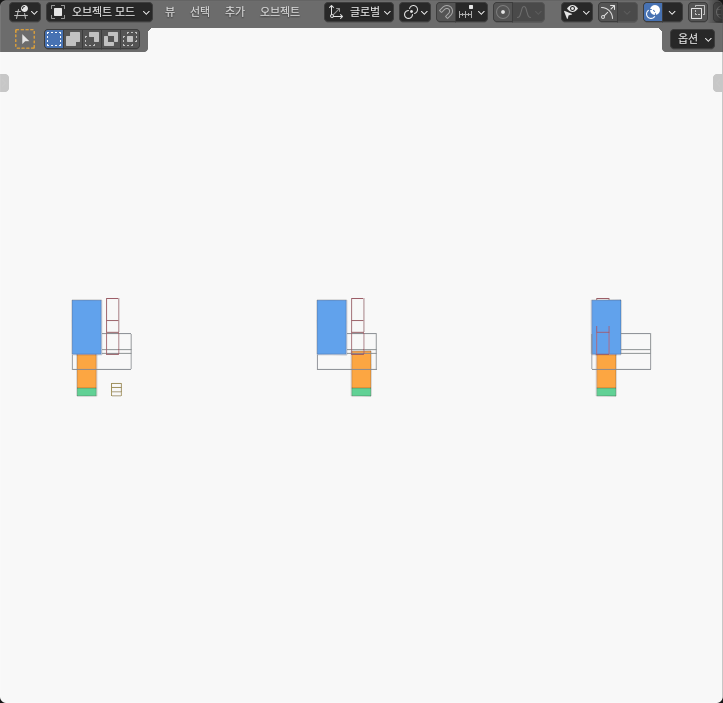Open the 오브젝트 menu

pos(279,12)
